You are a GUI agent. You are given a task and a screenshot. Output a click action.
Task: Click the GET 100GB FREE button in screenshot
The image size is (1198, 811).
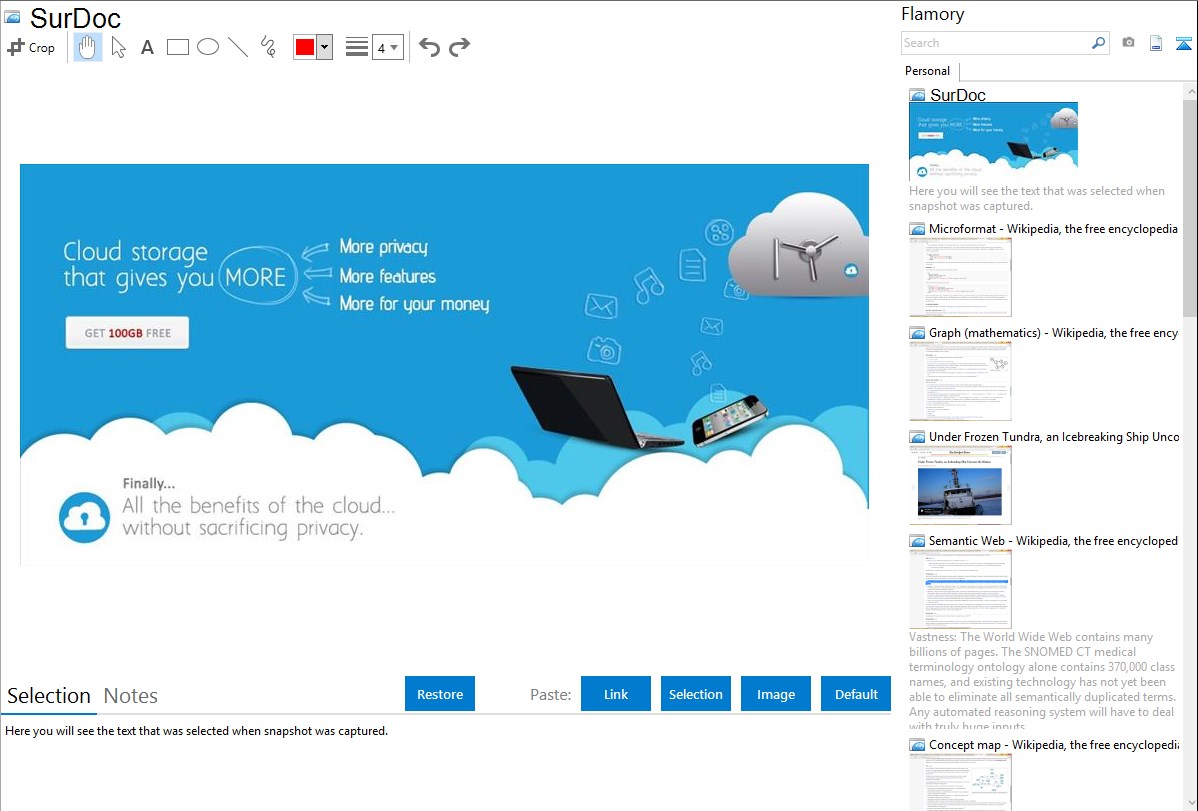tap(128, 333)
